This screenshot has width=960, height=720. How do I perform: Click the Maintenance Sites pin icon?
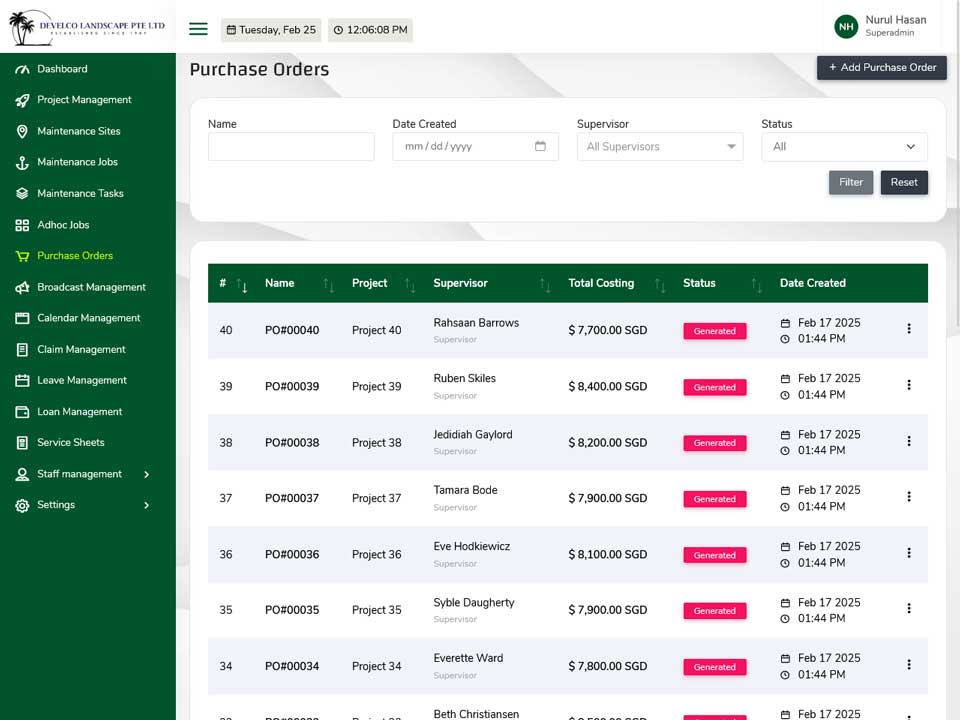22,132
